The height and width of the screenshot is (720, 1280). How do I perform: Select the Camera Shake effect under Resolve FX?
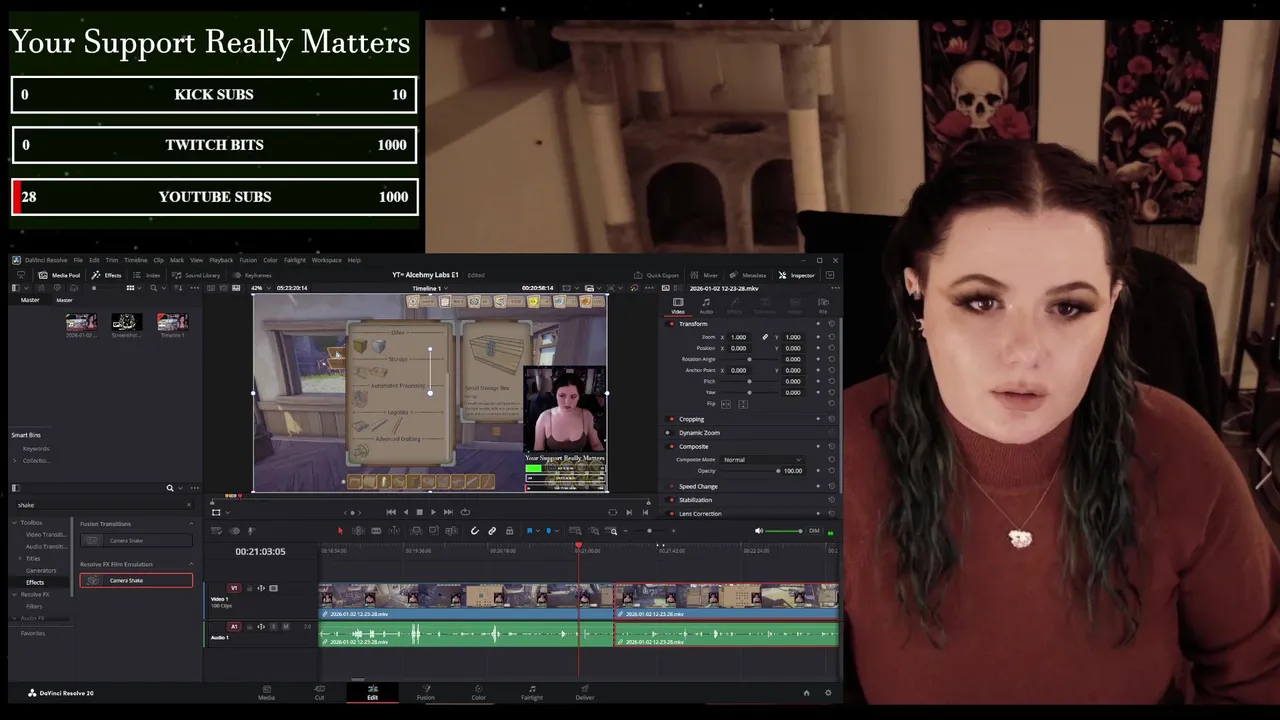tap(136, 580)
